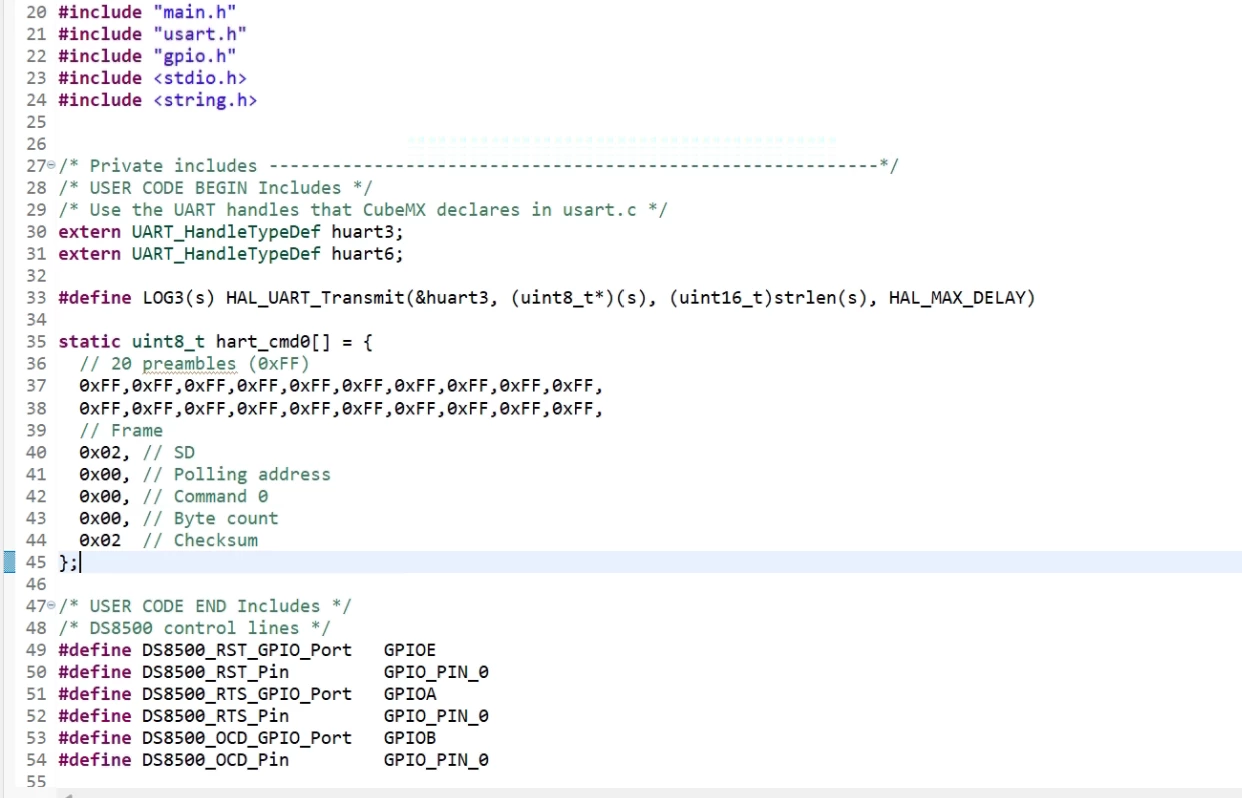Place cursor on "main.h" include
The height and width of the screenshot is (798, 1242).
coord(195,12)
